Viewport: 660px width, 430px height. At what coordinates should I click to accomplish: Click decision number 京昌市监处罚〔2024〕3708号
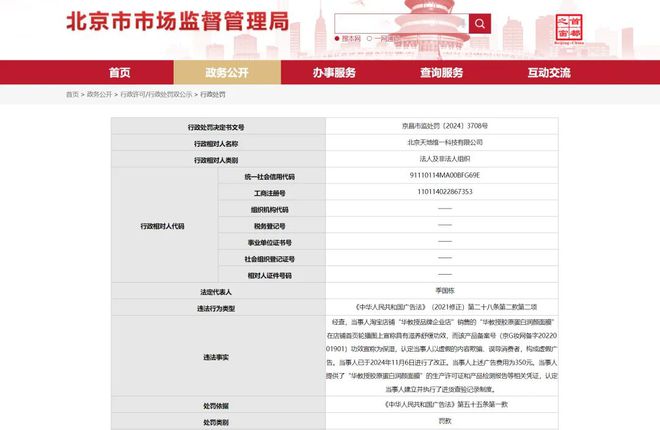pos(444,126)
